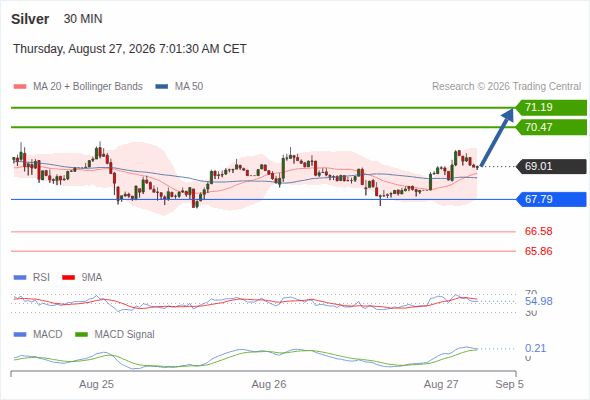The height and width of the screenshot is (400, 590).
Task: Click the 65.86 support level label
Action: pos(538,251)
